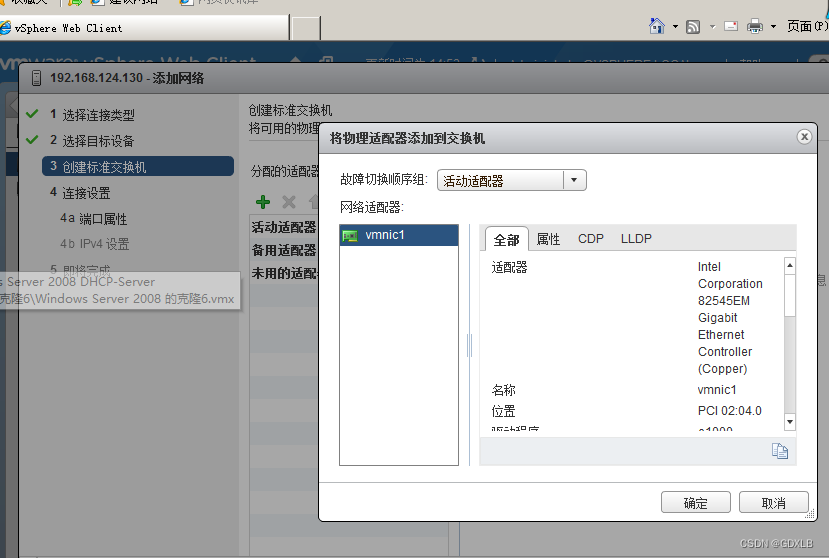Click the 未用的适配器 group row

(x=284, y=273)
